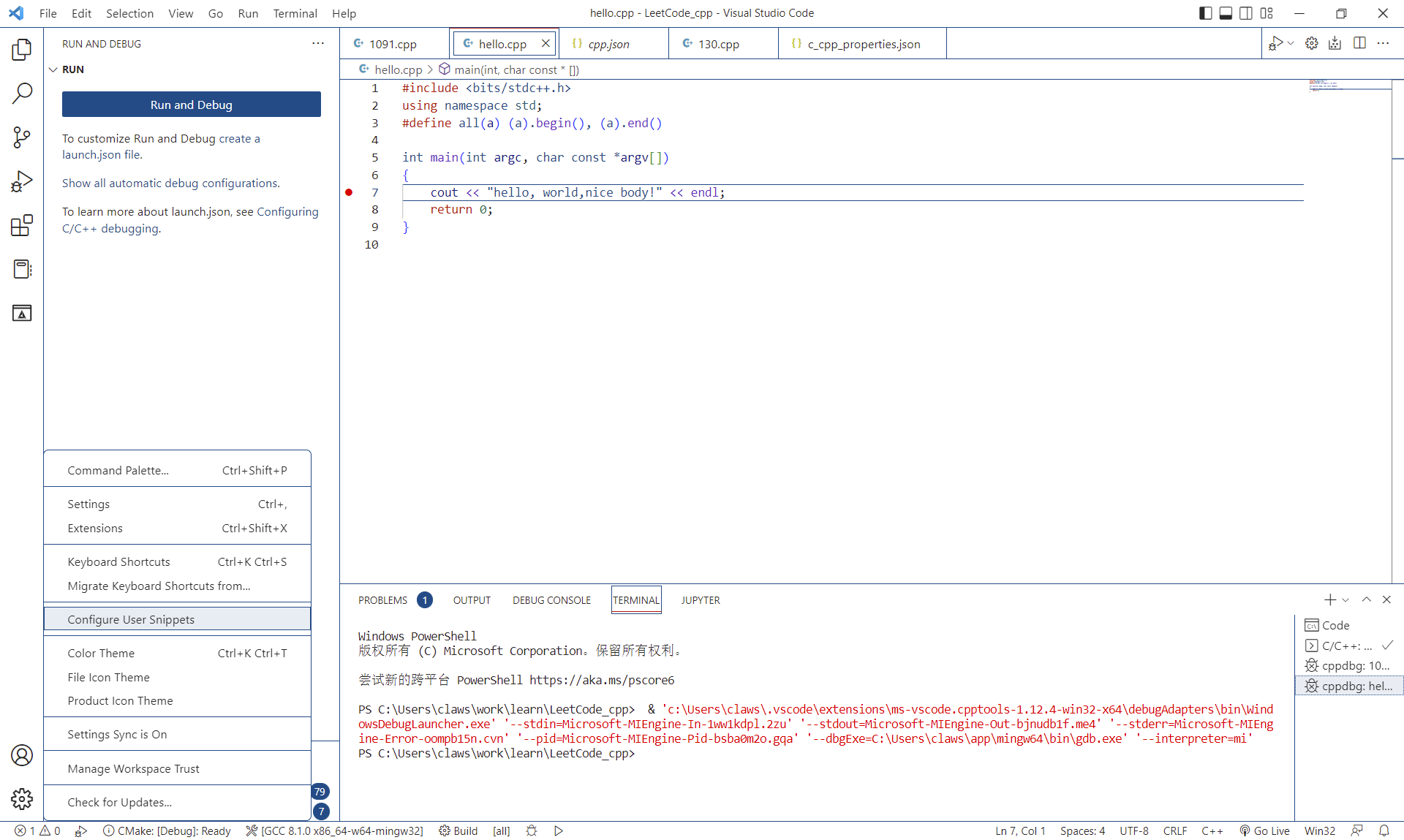The width and height of the screenshot is (1404, 840).
Task: Switch to the c_cpp_properties.json tab
Action: click(863, 44)
